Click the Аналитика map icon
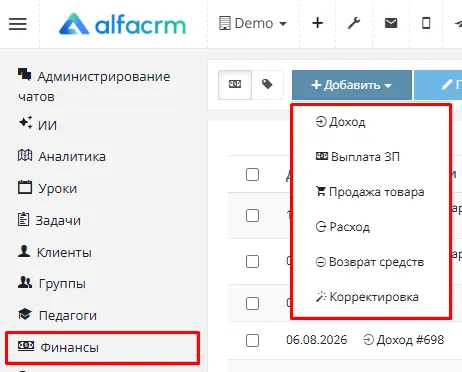 (25, 155)
